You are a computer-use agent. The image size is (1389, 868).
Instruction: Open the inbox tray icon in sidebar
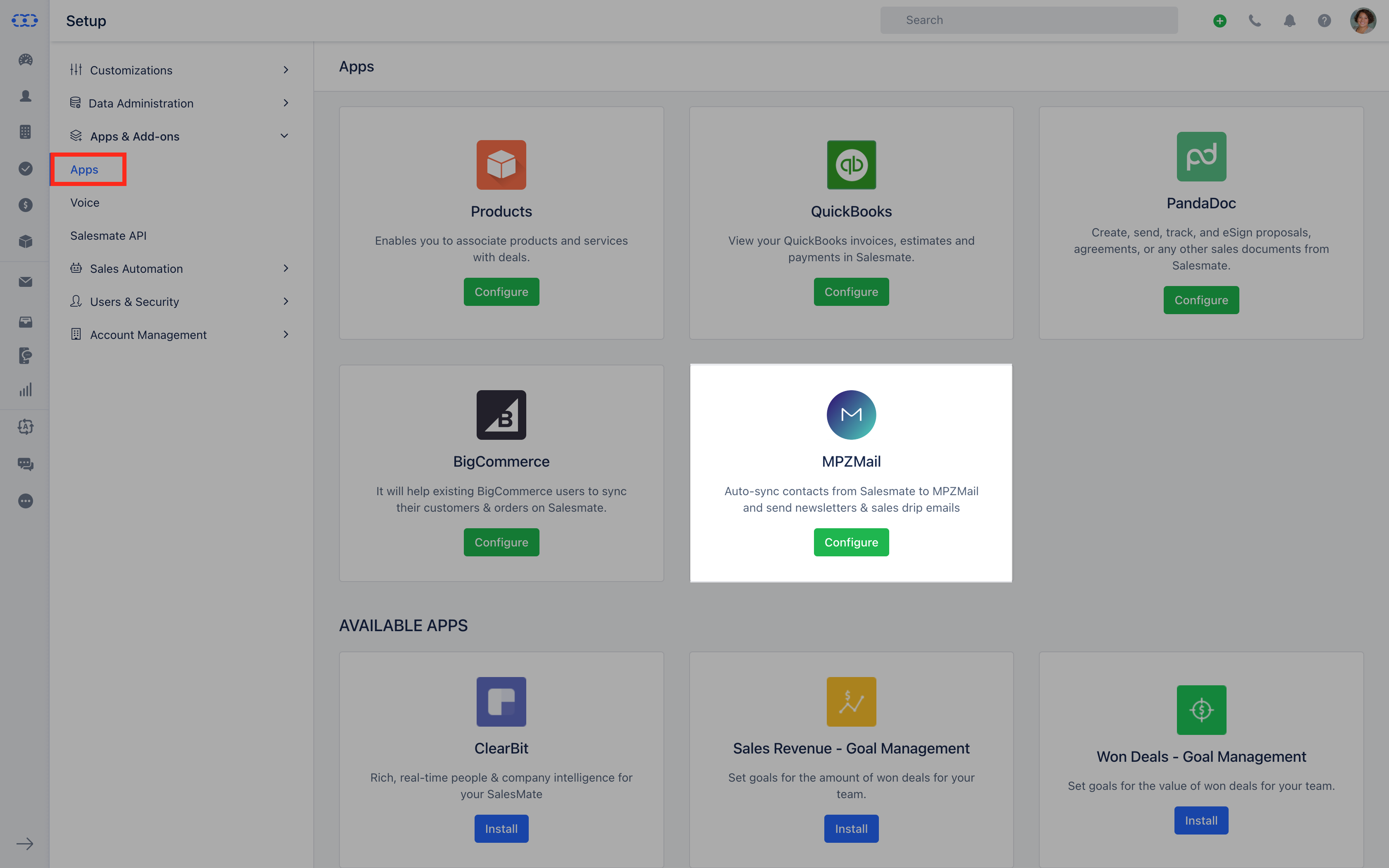[x=25, y=322]
